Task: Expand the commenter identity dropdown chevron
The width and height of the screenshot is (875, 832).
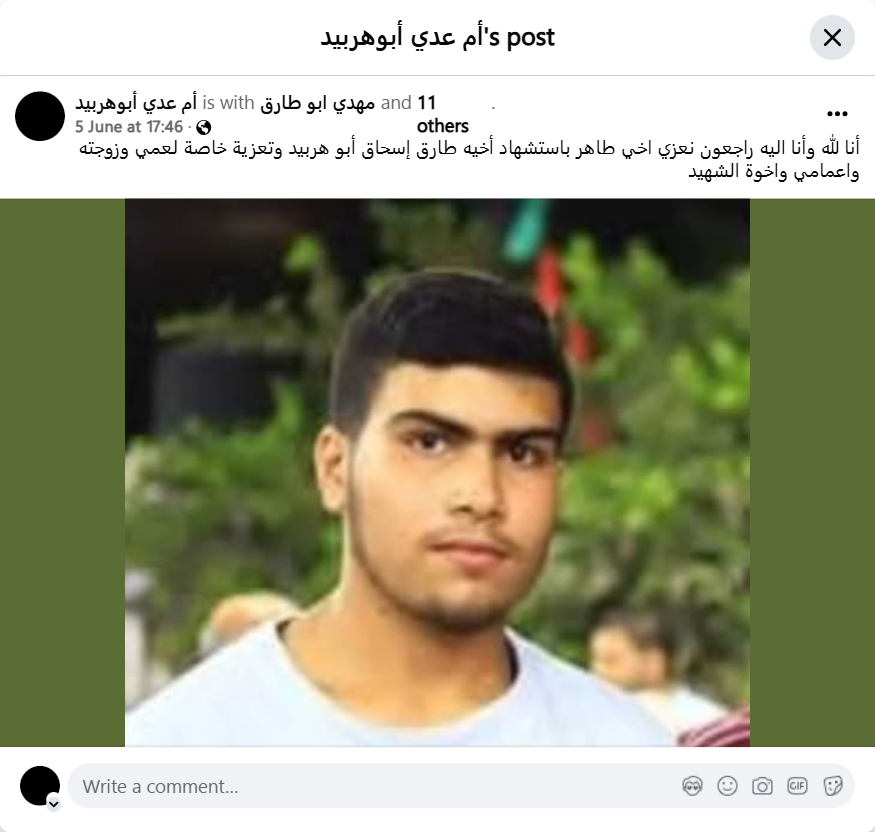Action: coord(54,804)
